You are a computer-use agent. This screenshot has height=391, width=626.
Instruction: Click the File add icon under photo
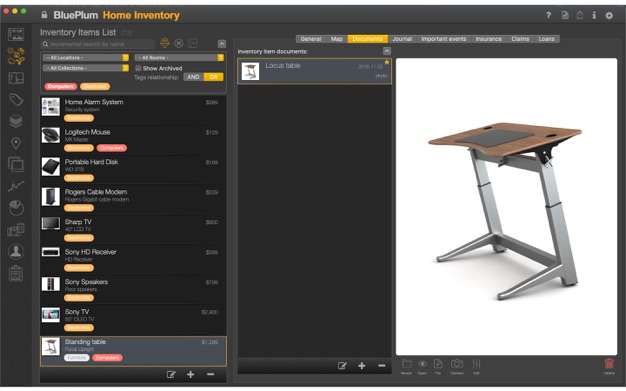click(x=438, y=366)
